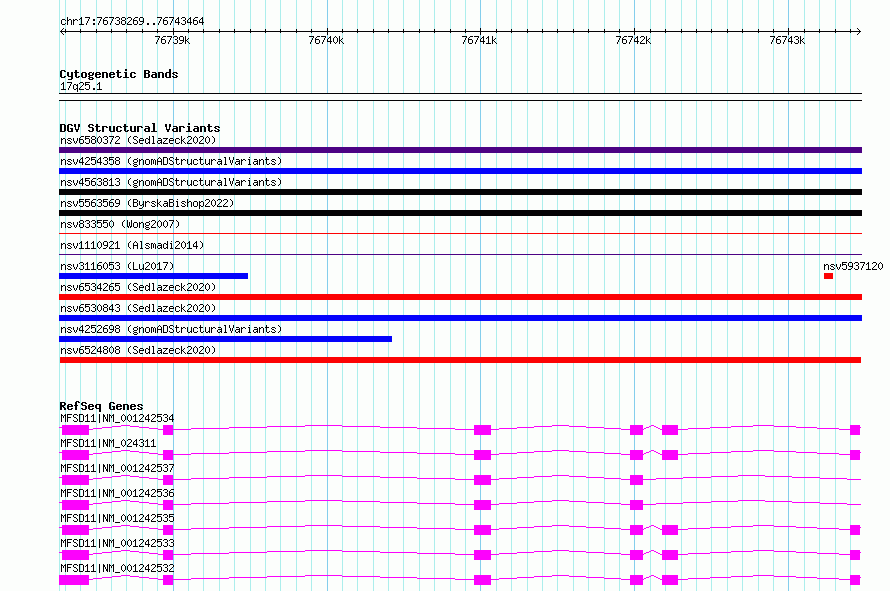Click the 76740k ruler tick label

(x=326, y=40)
